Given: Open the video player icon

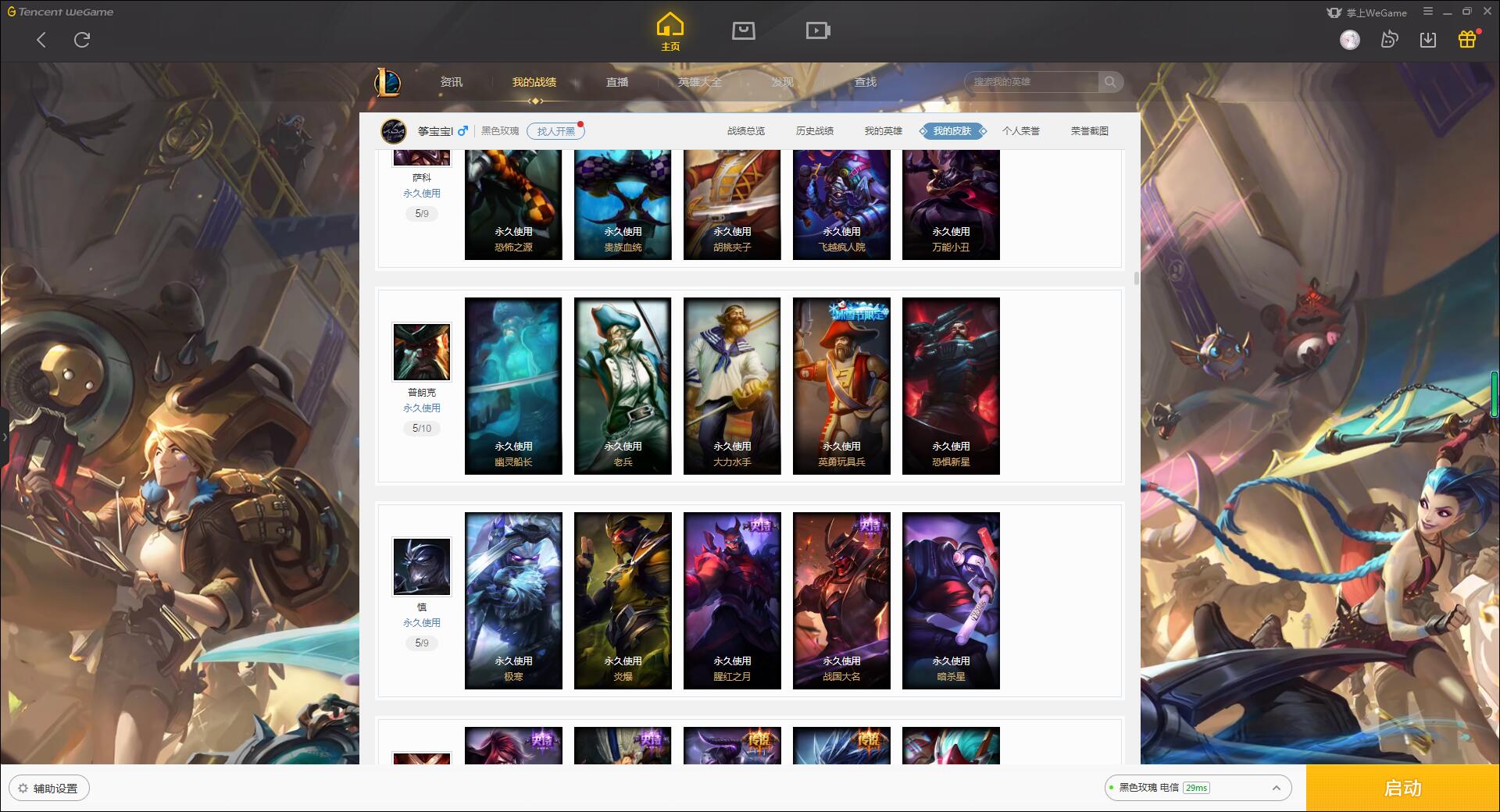Looking at the screenshot, I should (x=818, y=30).
